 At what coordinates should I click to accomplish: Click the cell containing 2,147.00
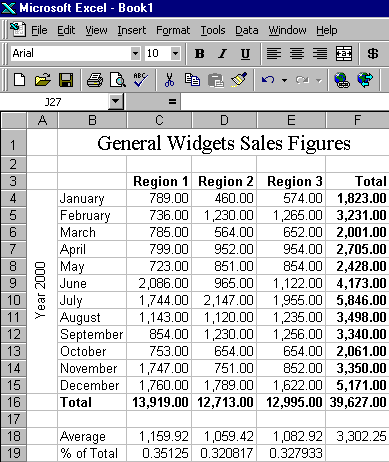[x=224, y=300]
